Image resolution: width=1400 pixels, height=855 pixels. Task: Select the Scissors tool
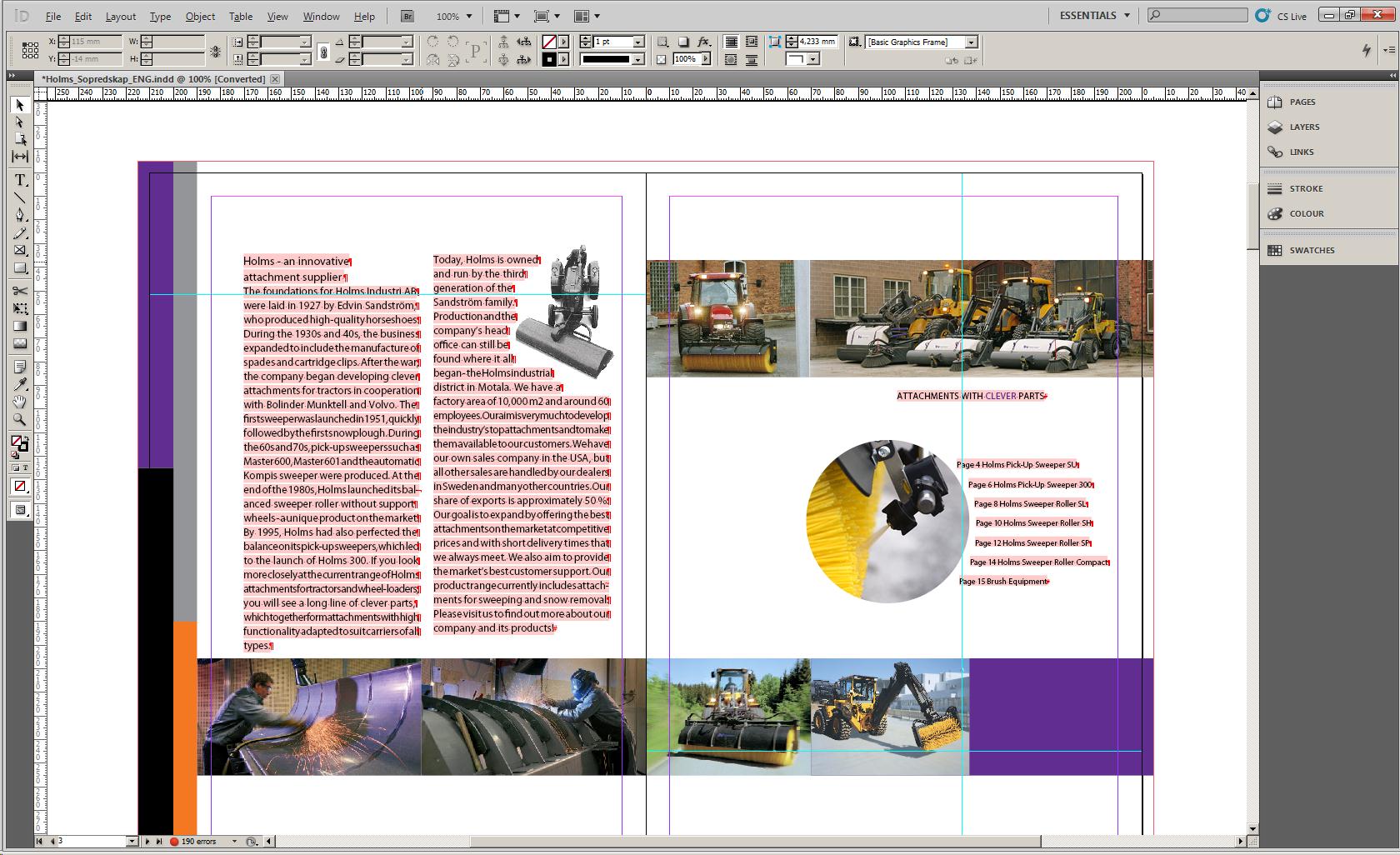point(20,291)
